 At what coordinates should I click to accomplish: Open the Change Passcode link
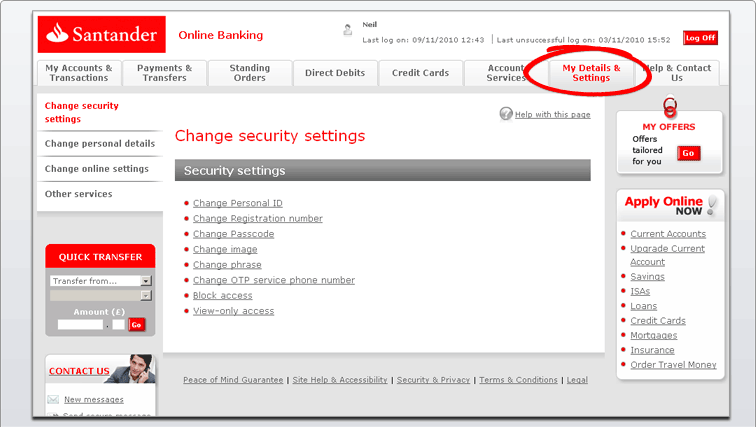pyautogui.click(x=233, y=234)
